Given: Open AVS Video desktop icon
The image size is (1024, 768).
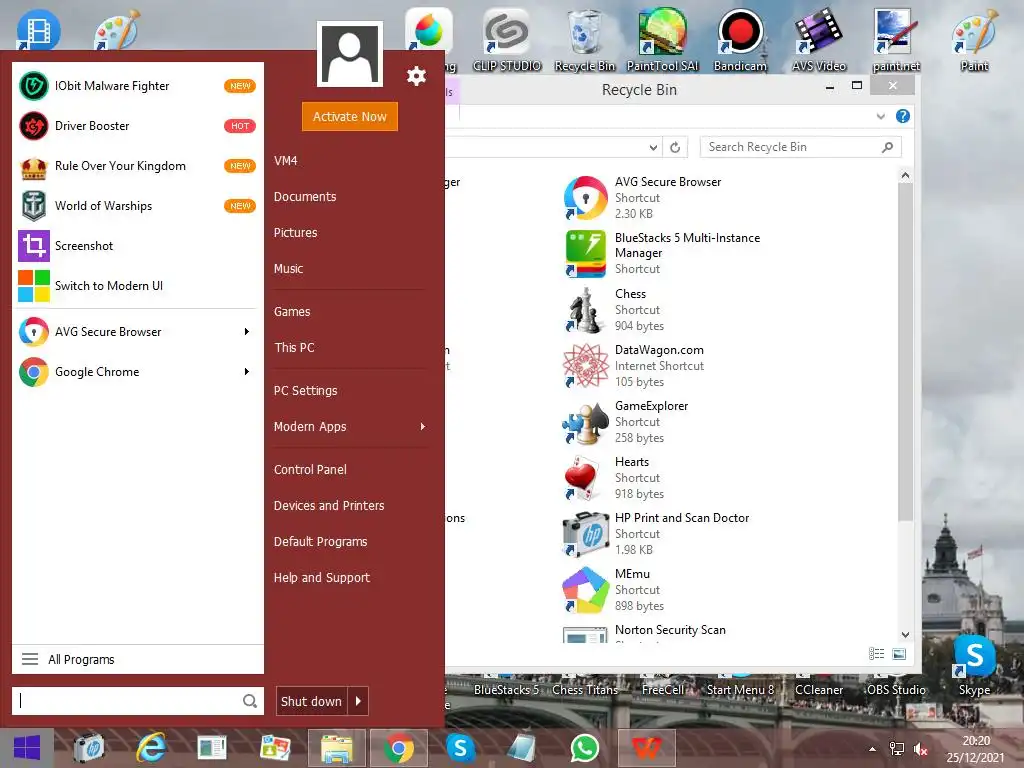Looking at the screenshot, I should point(818,40).
